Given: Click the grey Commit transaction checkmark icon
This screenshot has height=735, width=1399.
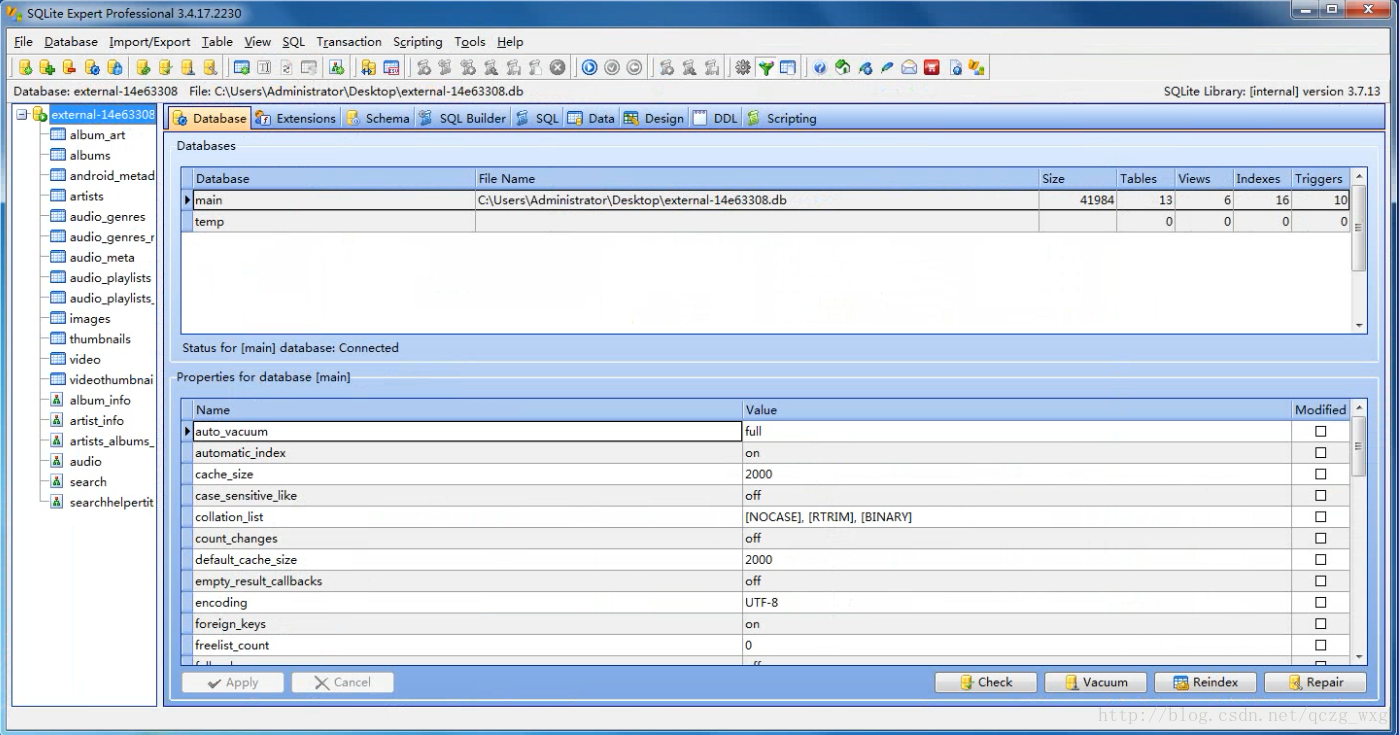Looking at the screenshot, I should (x=611, y=67).
